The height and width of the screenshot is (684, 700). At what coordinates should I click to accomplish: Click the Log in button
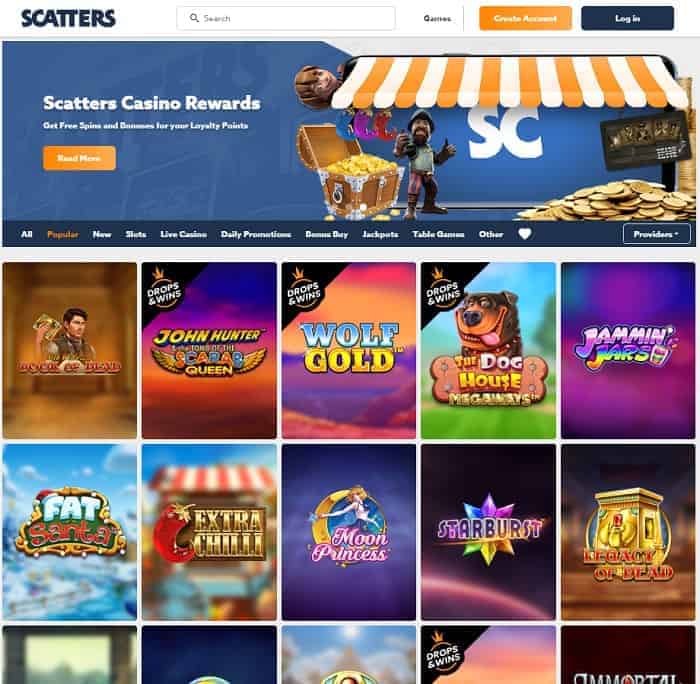point(628,18)
